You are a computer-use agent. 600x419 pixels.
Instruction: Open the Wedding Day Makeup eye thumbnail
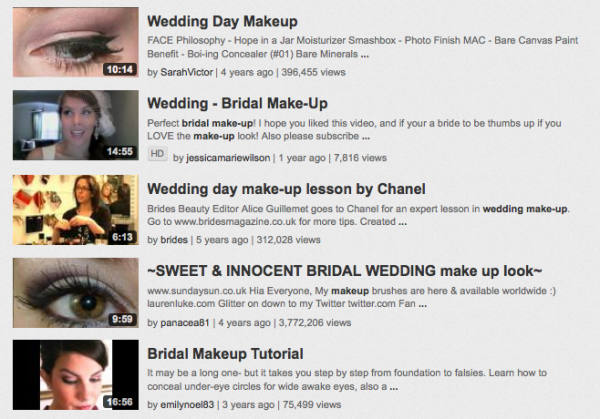pyautogui.click(x=76, y=42)
